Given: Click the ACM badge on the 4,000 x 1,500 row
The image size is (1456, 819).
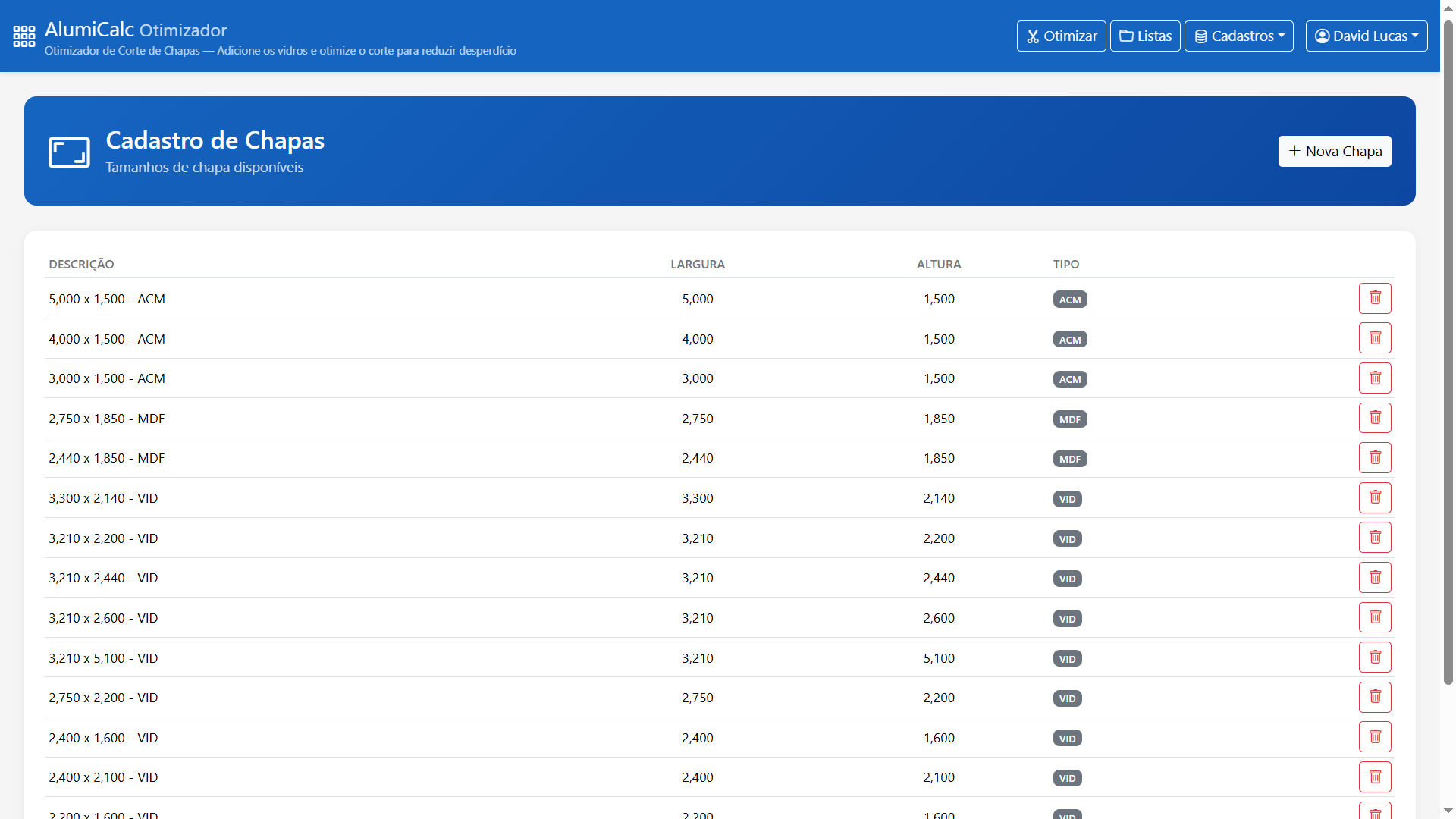Looking at the screenshot, I should click(x=1070, y=340).
